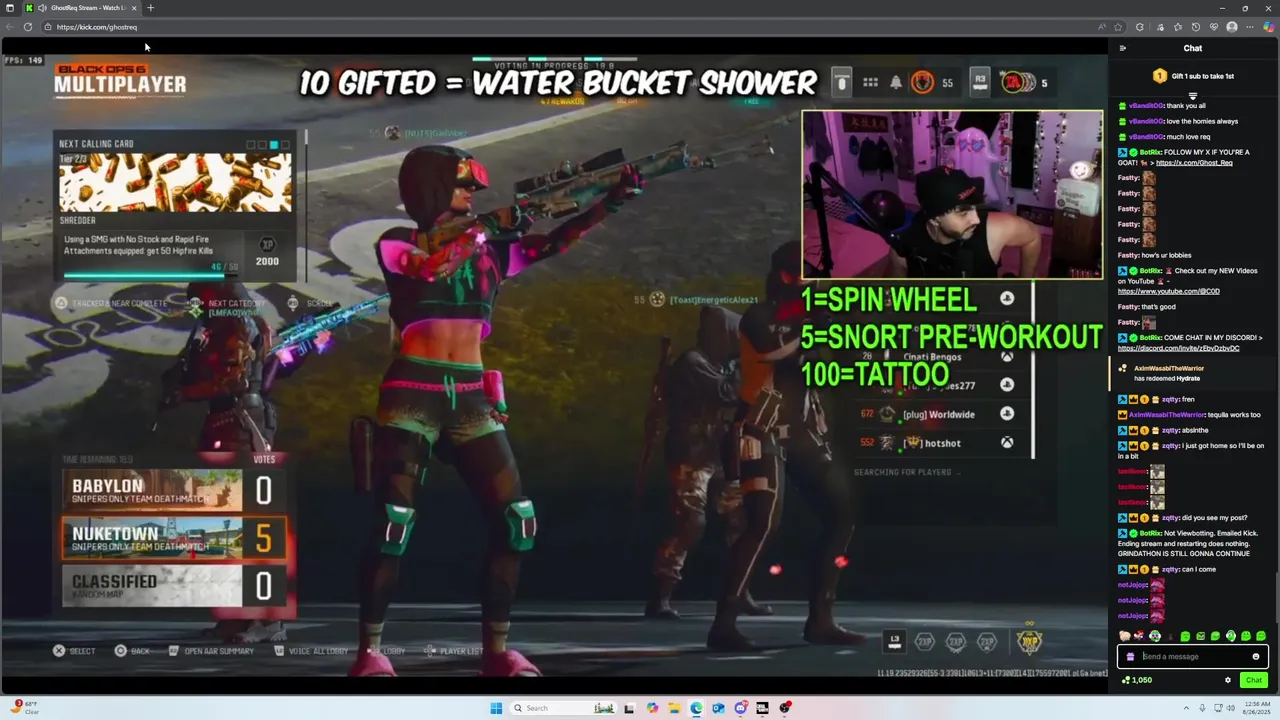Click the game's grid menu icon
1280x720 pixels.
pyautogui.click(x=870, y=83)
